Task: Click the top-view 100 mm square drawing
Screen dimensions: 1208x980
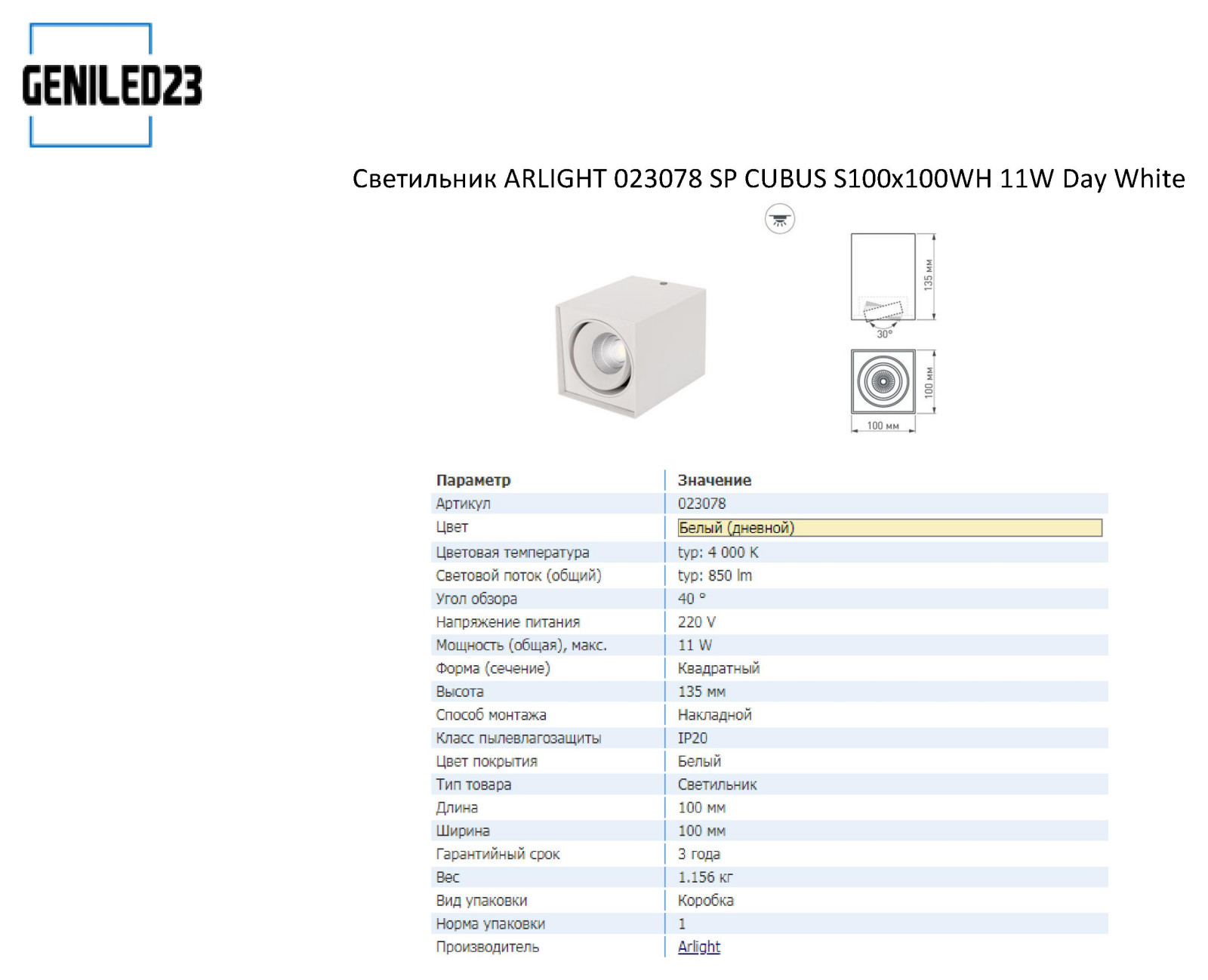Action: (x=883, y=381)
